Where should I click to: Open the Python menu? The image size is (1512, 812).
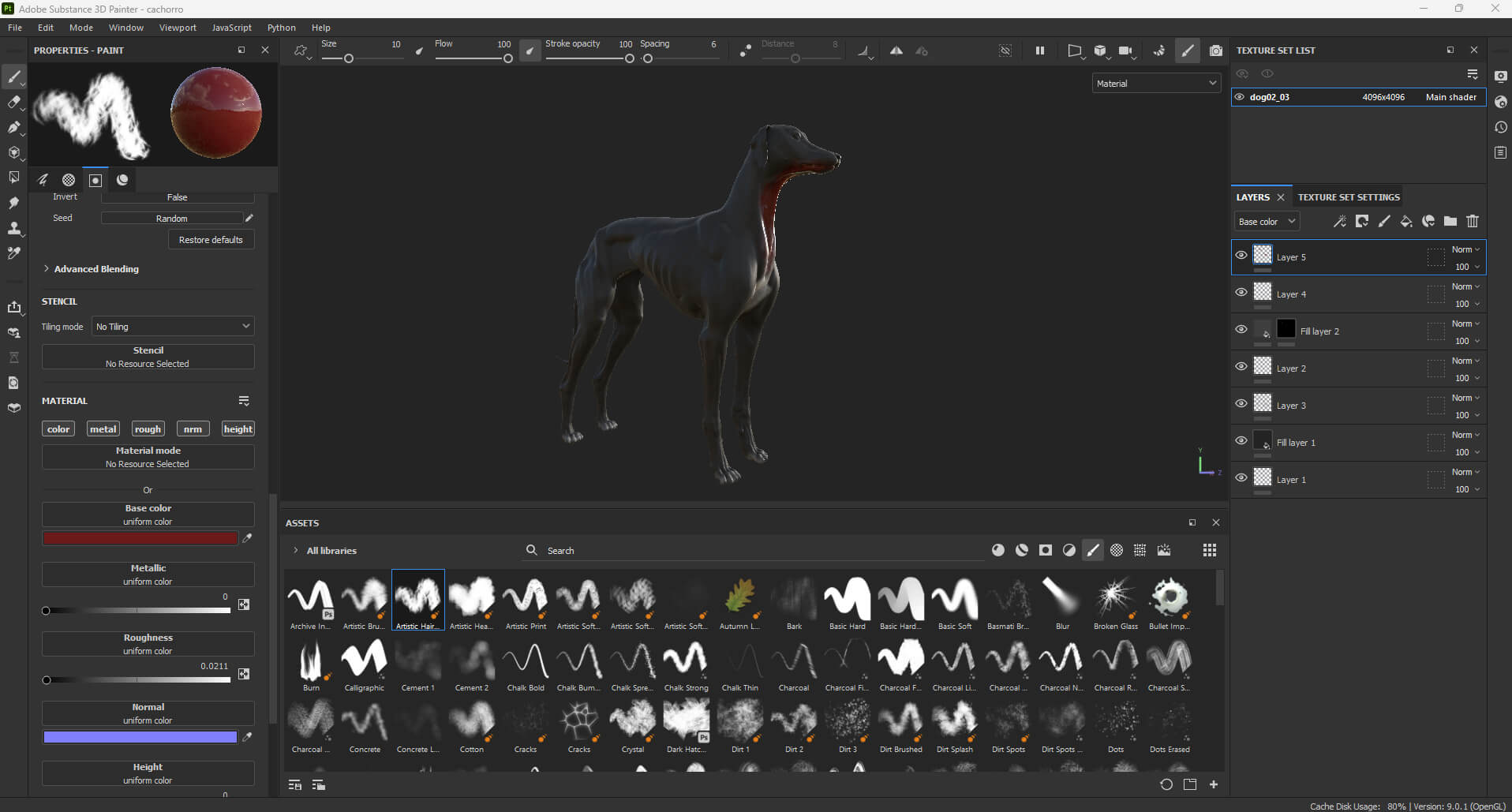(282, 28)
